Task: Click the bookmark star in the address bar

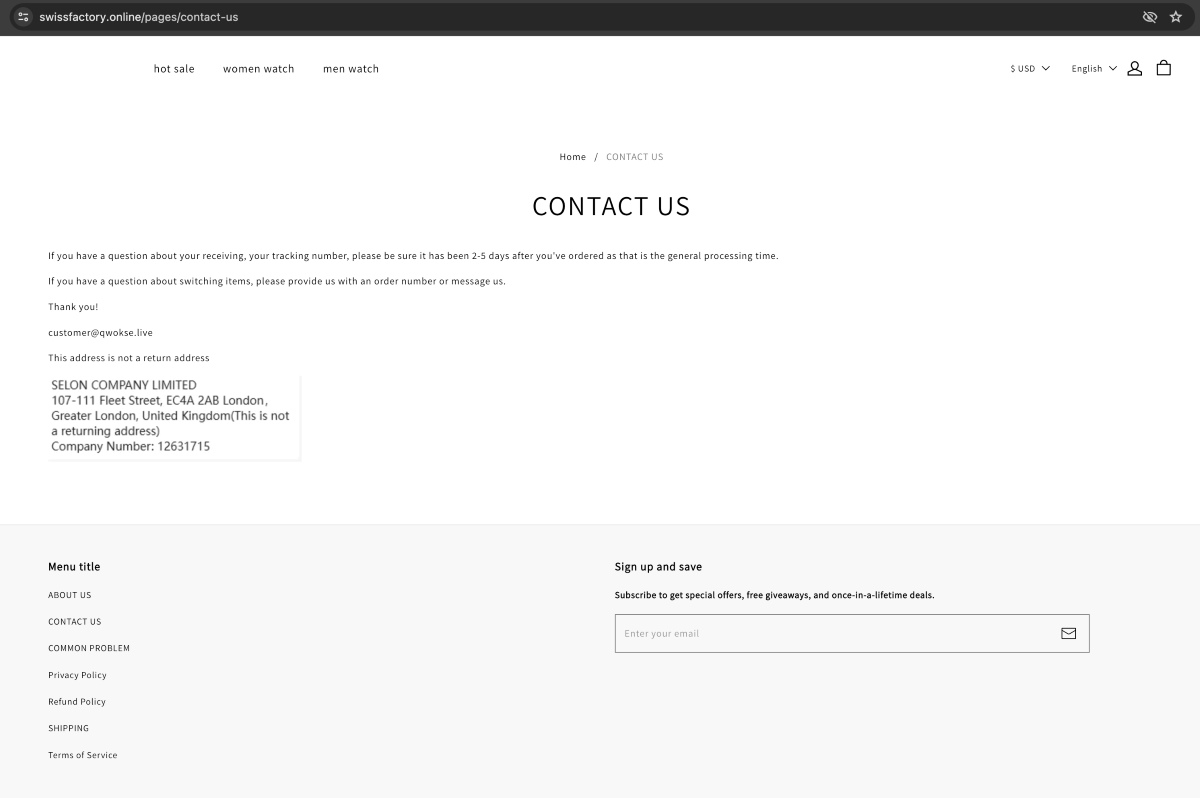Action: 1176,16
